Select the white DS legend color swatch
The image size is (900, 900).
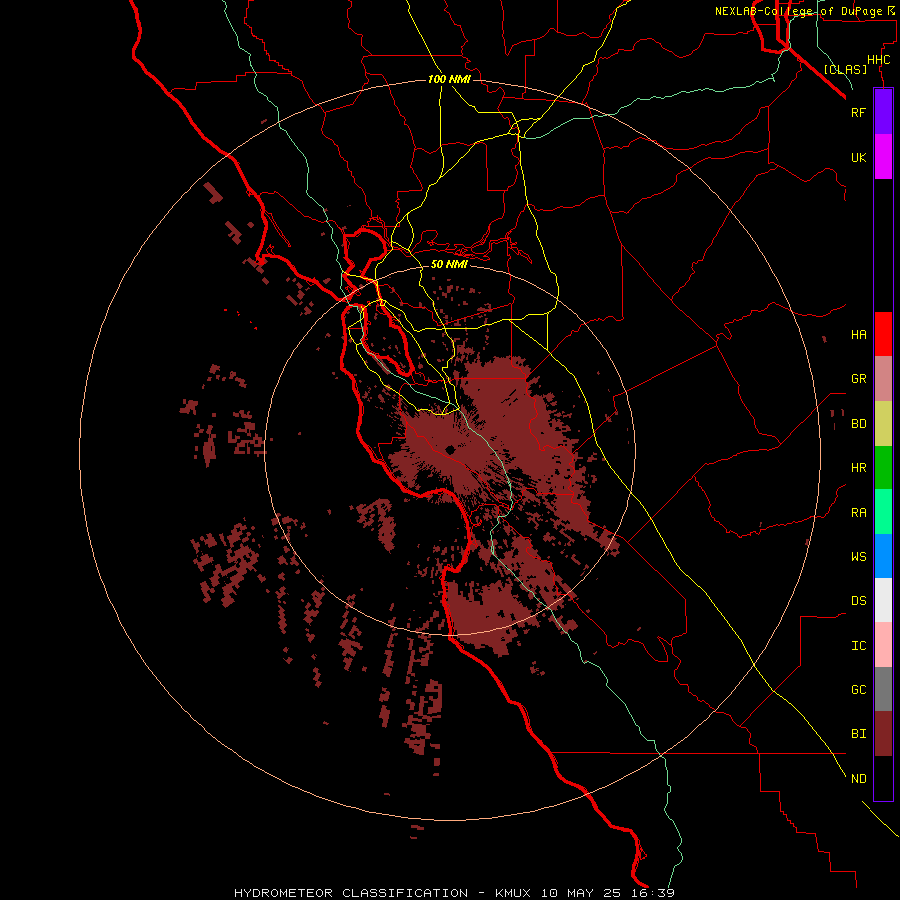[x=883, y=600]
